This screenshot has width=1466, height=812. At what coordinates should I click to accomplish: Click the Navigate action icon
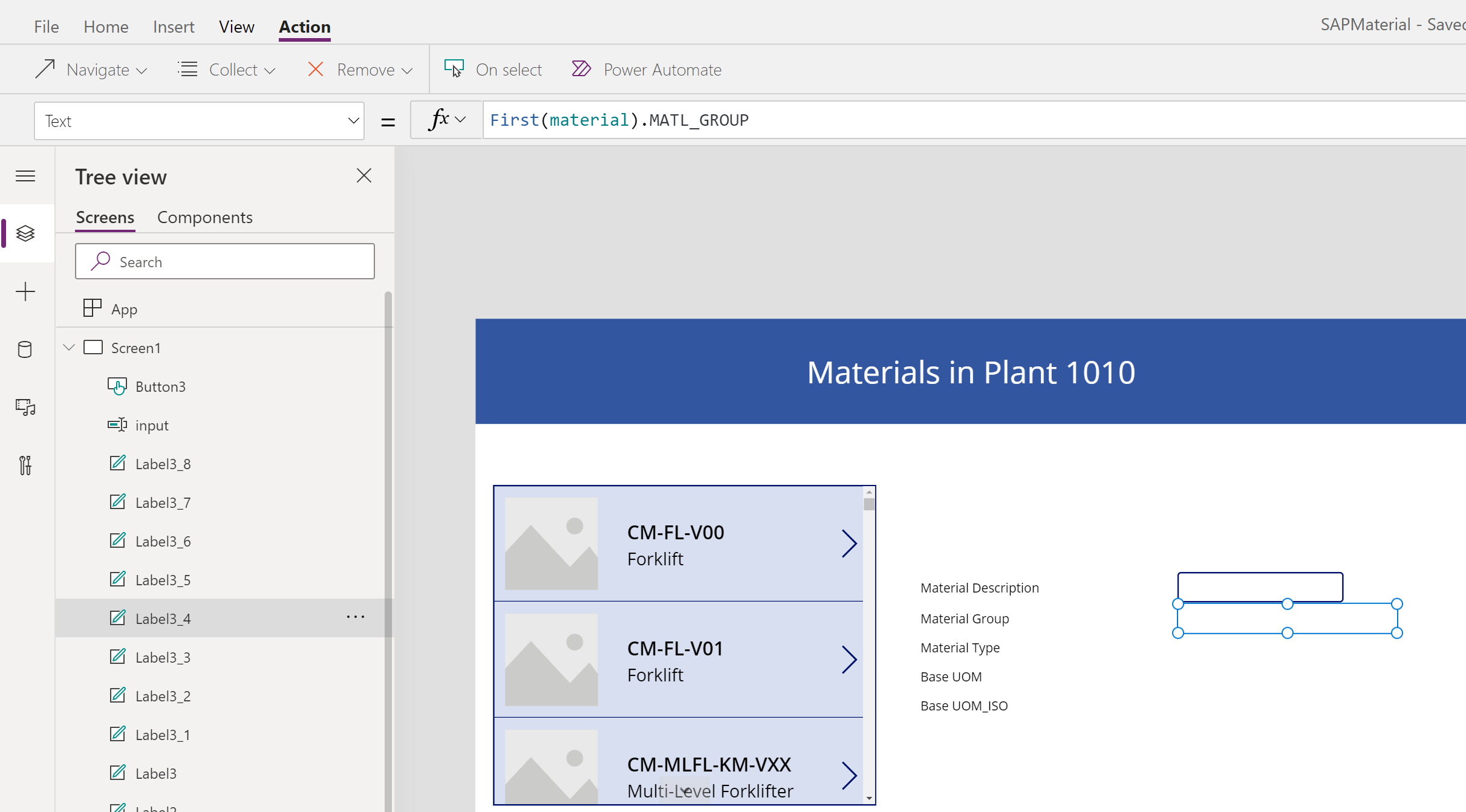46,69
